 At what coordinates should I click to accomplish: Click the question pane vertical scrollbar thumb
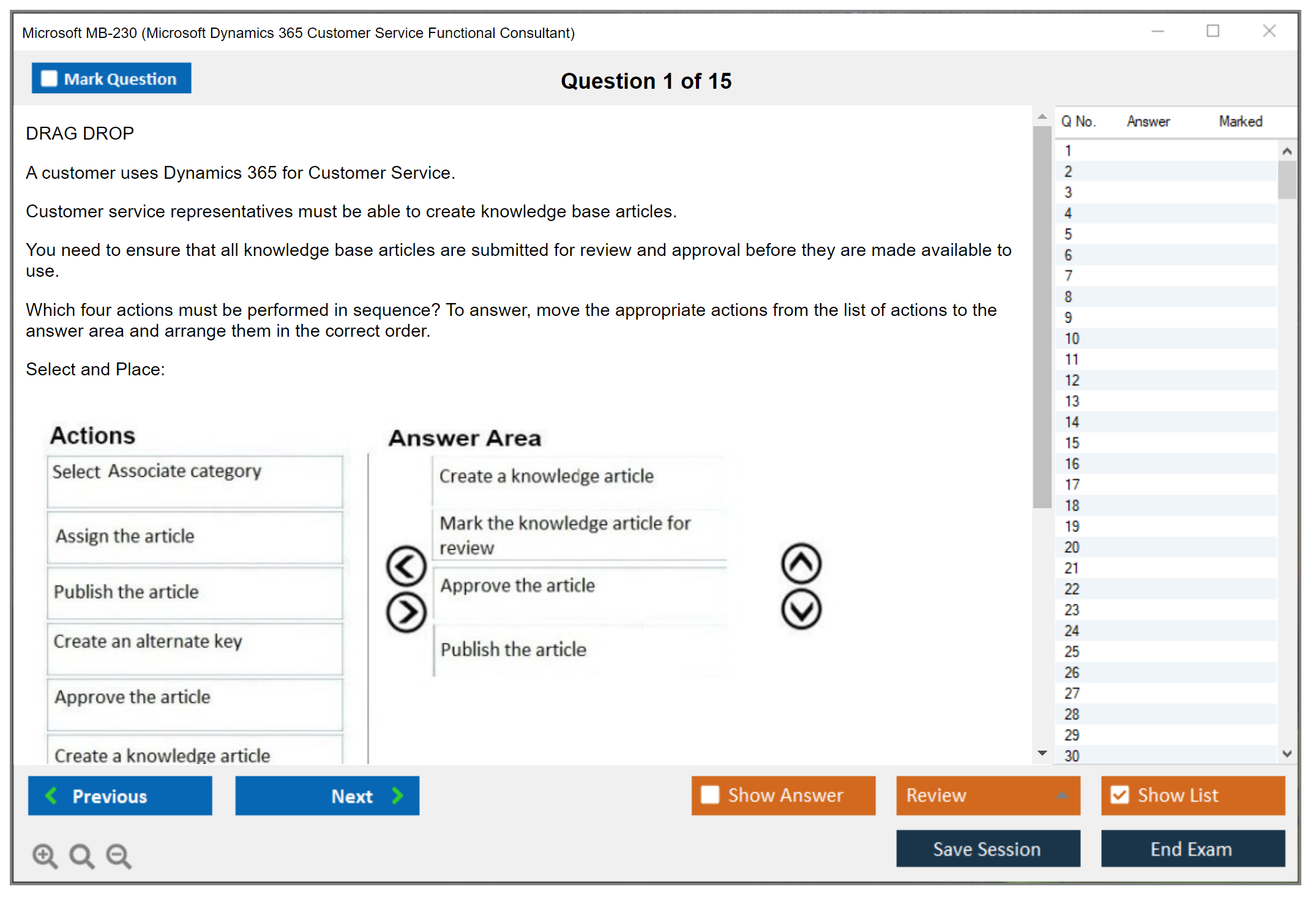pyautogui.click(x=1042, y=317)
